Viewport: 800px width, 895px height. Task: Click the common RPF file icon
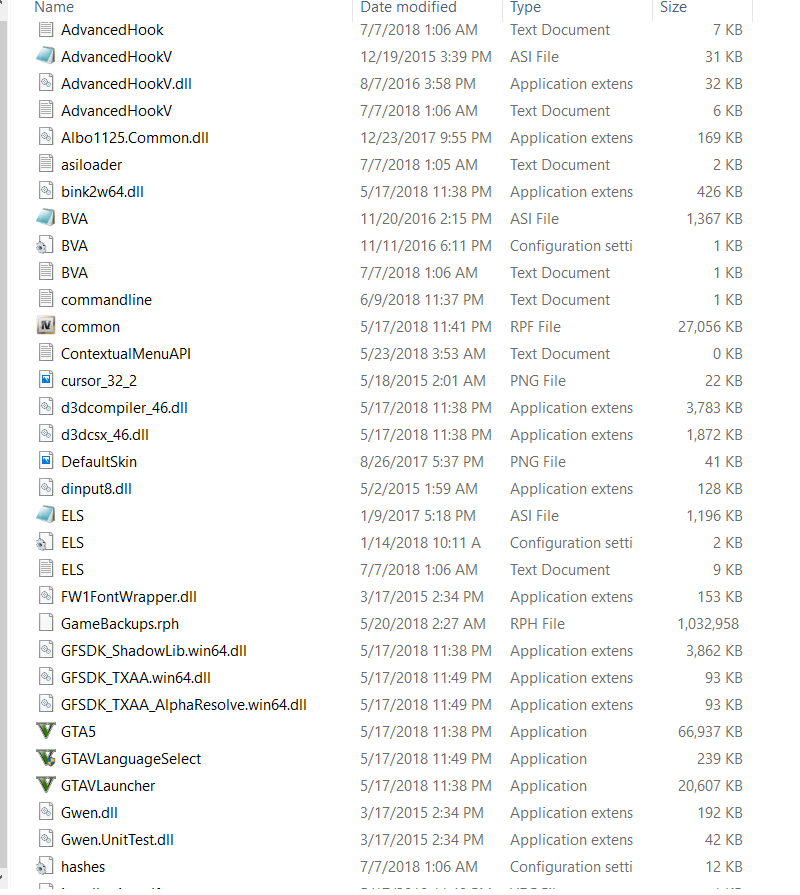(x=46, y=326)
